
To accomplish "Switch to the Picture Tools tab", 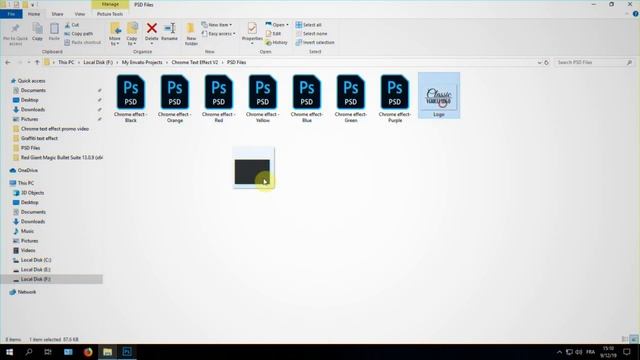I will (110, 14).
